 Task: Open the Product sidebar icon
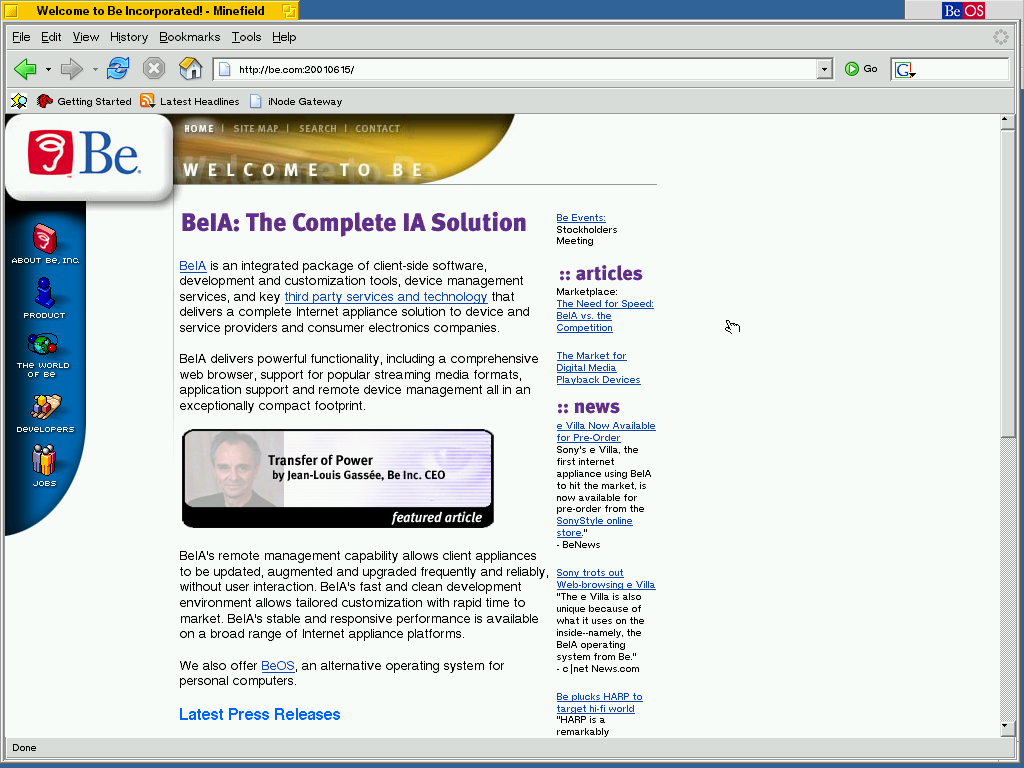tap(44, 298)
